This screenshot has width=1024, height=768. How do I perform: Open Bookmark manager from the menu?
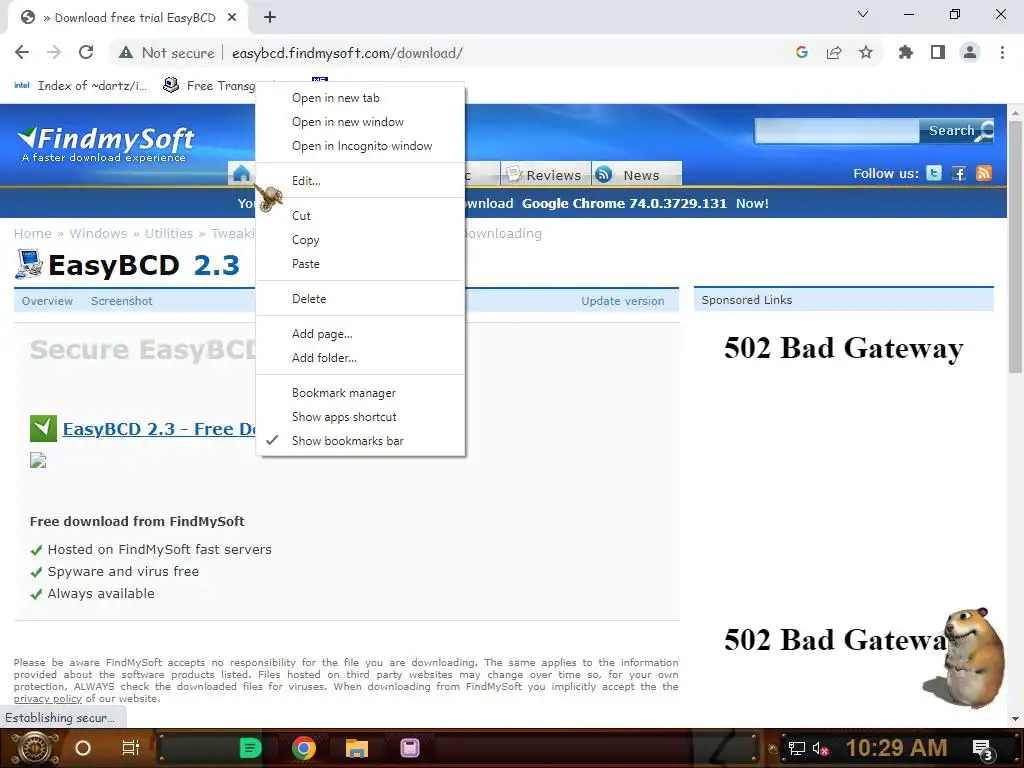tap(360, 392)
